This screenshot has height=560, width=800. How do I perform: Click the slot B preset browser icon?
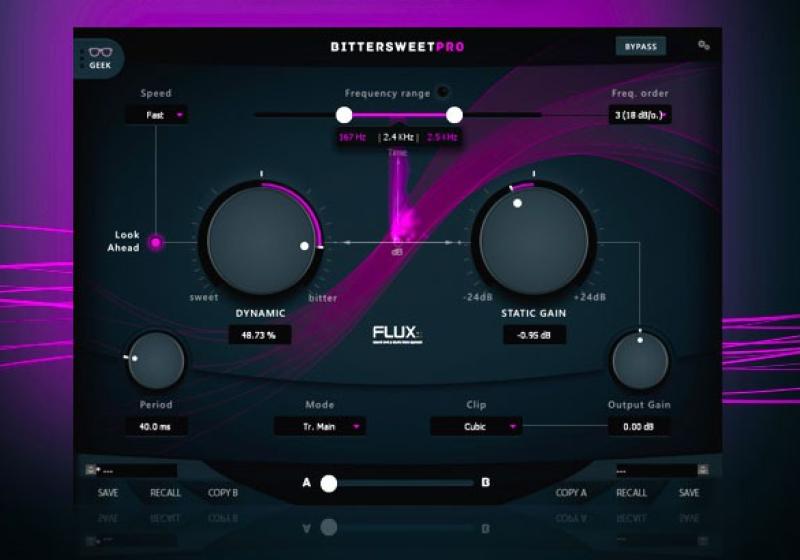[703, 470]
